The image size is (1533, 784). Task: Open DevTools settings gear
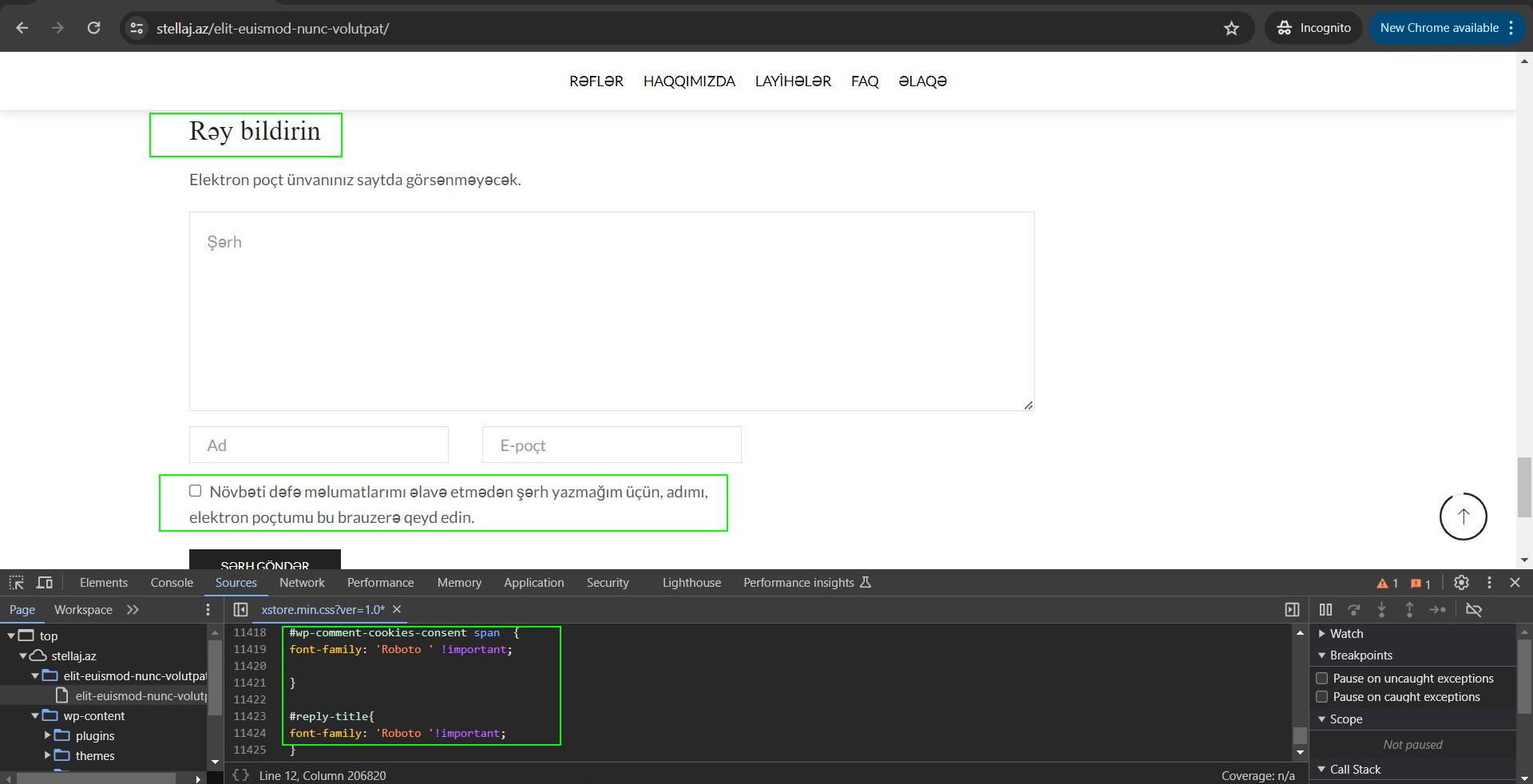pos(1461,583)
